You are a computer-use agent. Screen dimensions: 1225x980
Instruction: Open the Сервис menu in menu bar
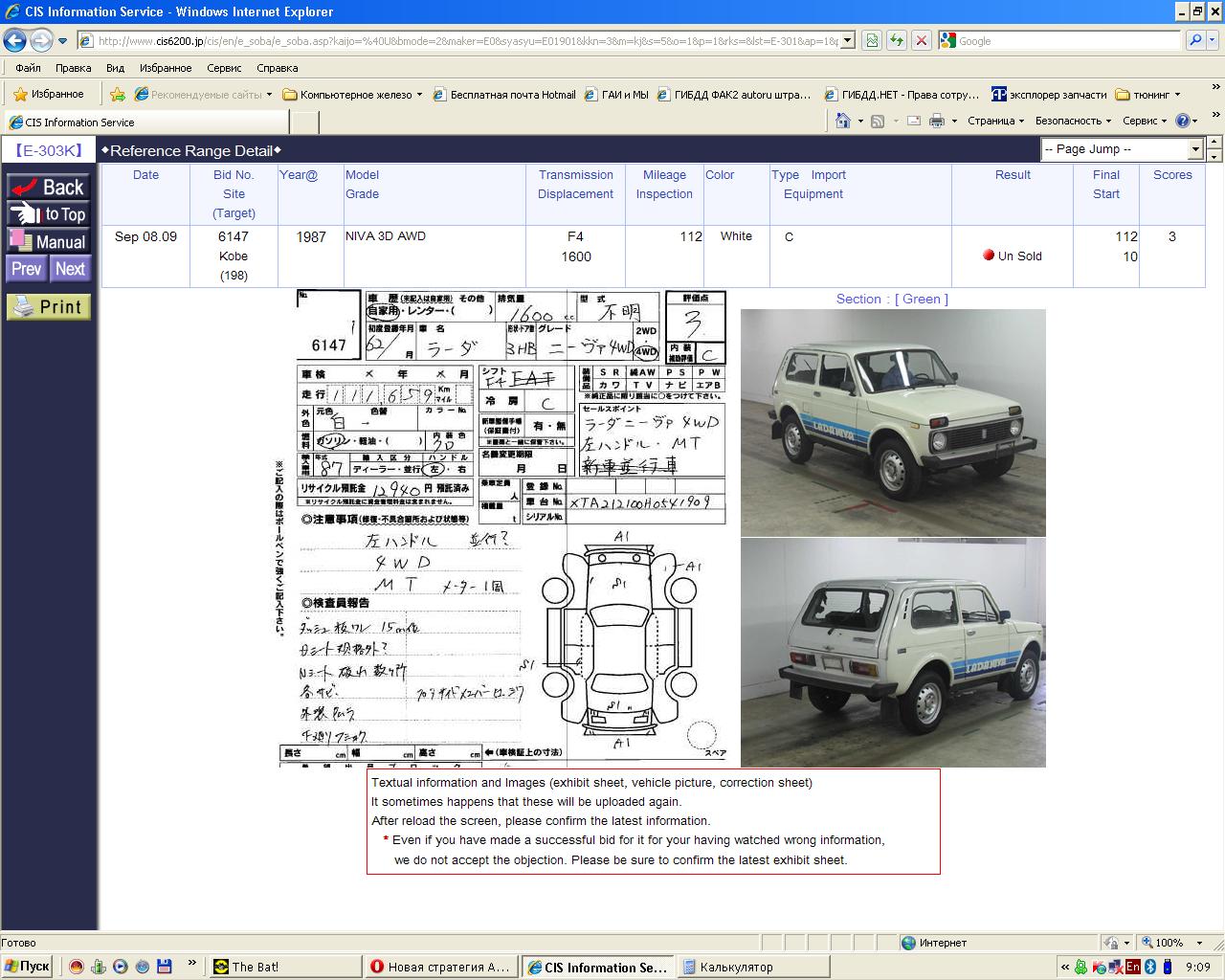click(224, 68)
